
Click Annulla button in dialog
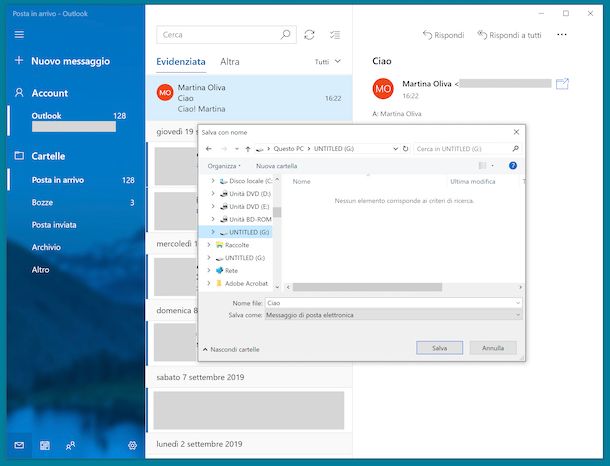pos(493,348)
